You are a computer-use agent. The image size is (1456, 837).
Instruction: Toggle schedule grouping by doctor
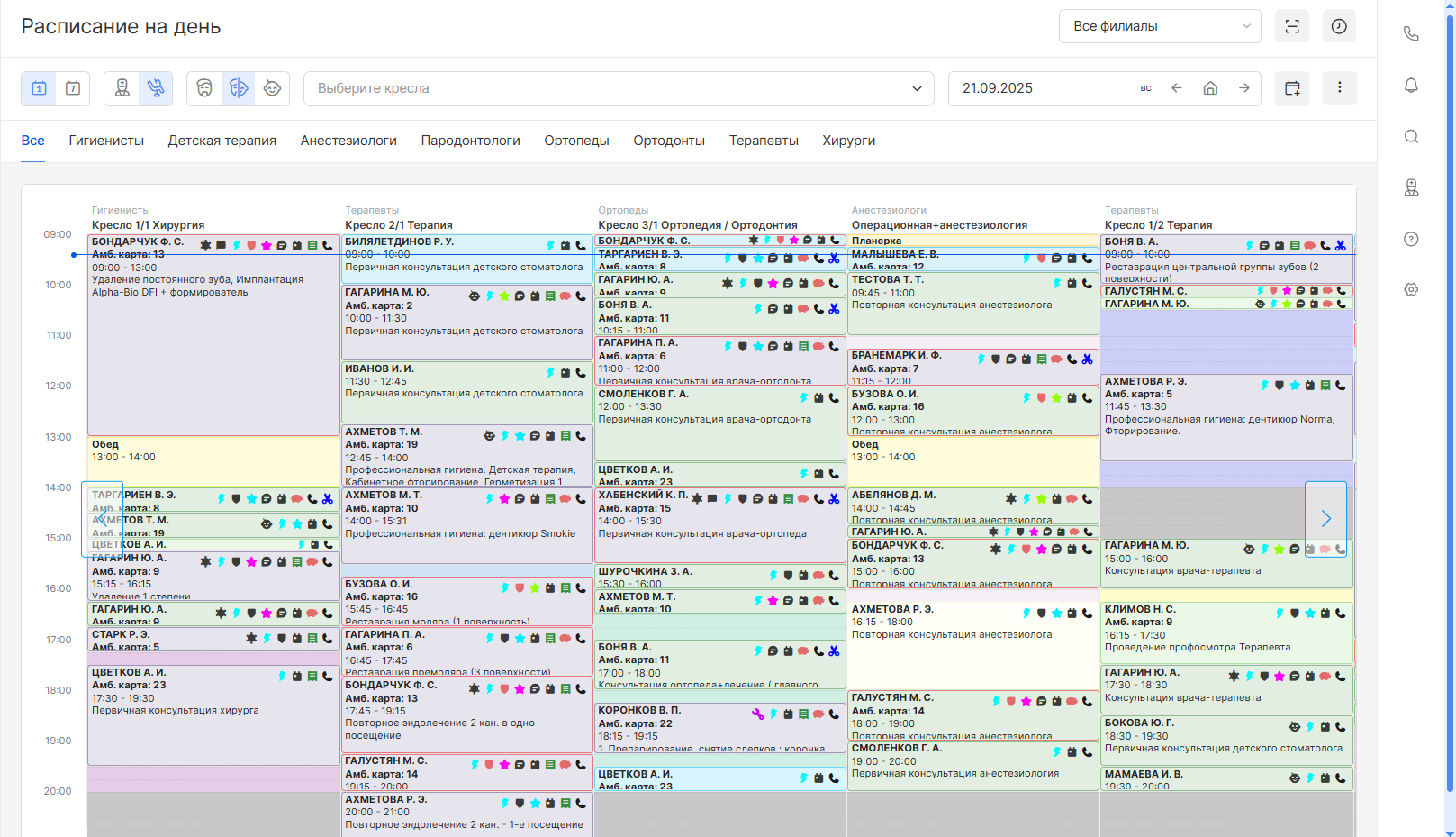pyautogui.click(x=122, y=88)
